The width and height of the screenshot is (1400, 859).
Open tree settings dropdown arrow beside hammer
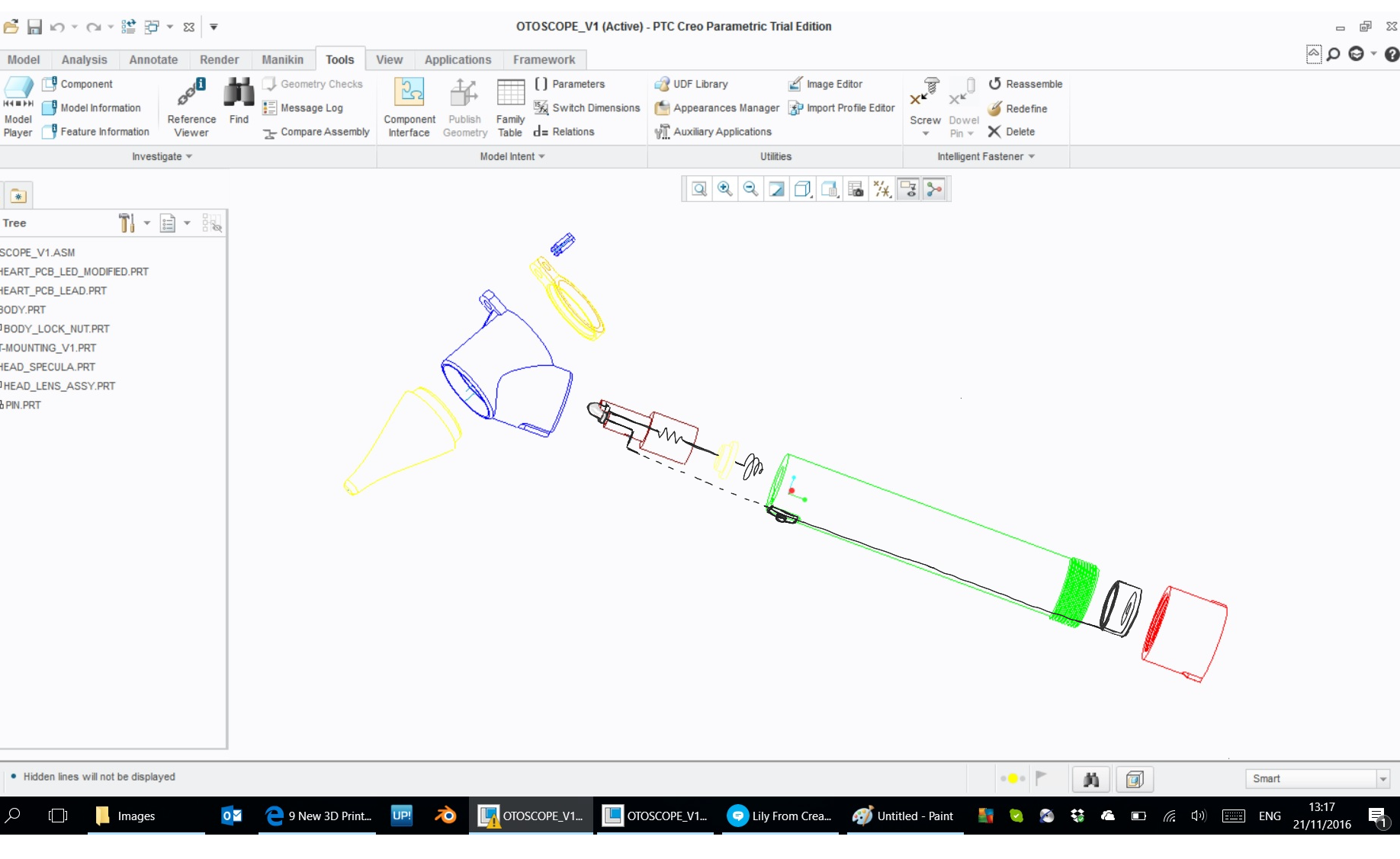pyautogui.click(x=147, y=223)
